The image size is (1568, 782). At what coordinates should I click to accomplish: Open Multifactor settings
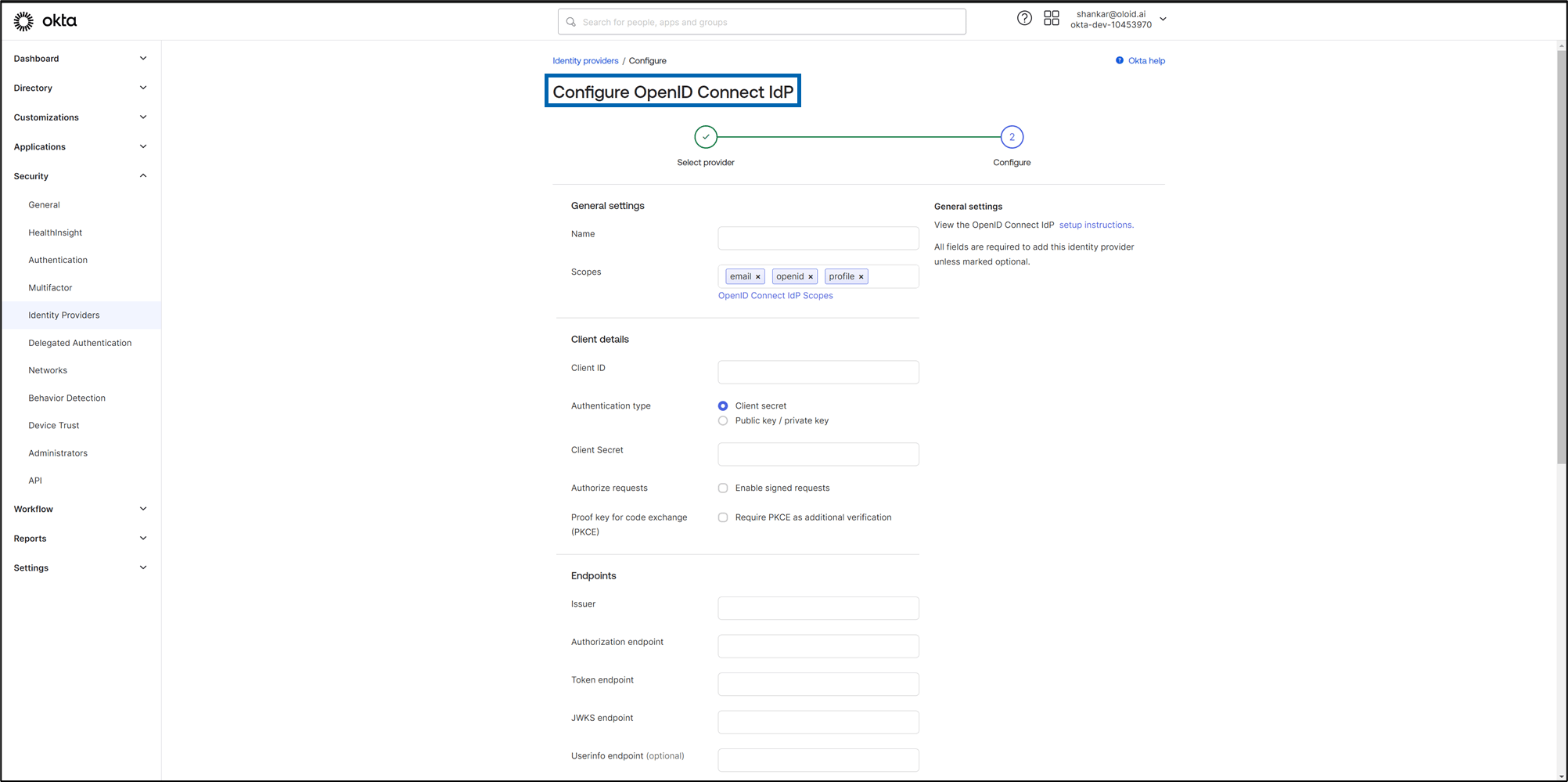coord(50,287)
